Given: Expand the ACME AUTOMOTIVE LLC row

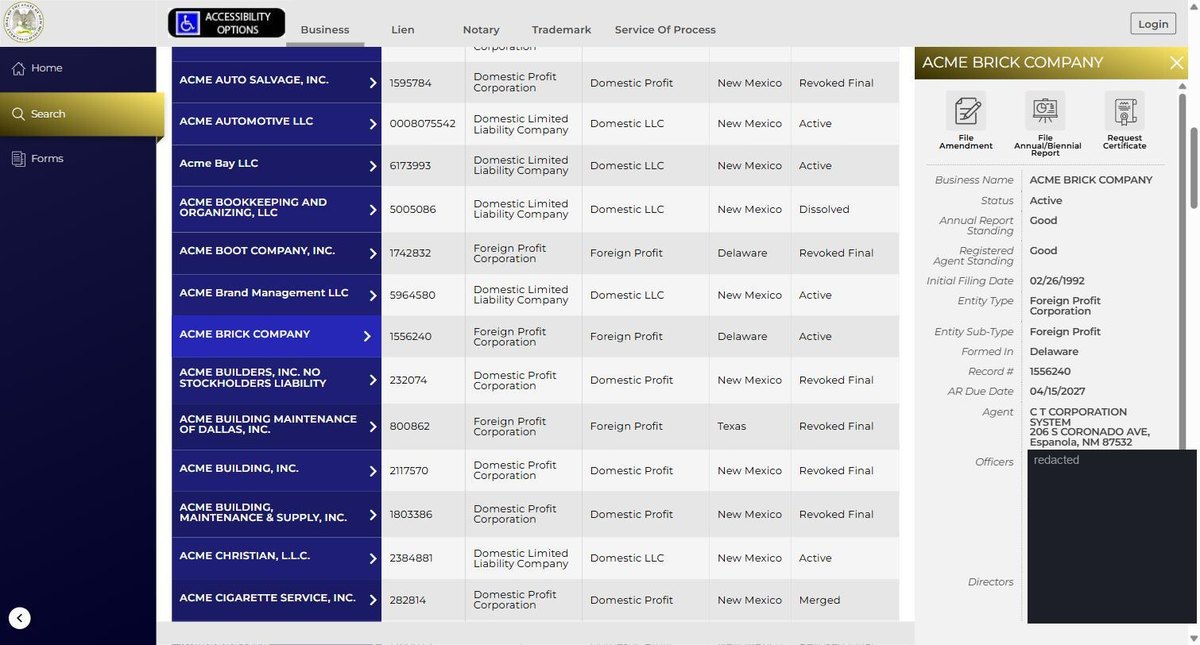Looking at the screenshot, I should tap(372, 124).
